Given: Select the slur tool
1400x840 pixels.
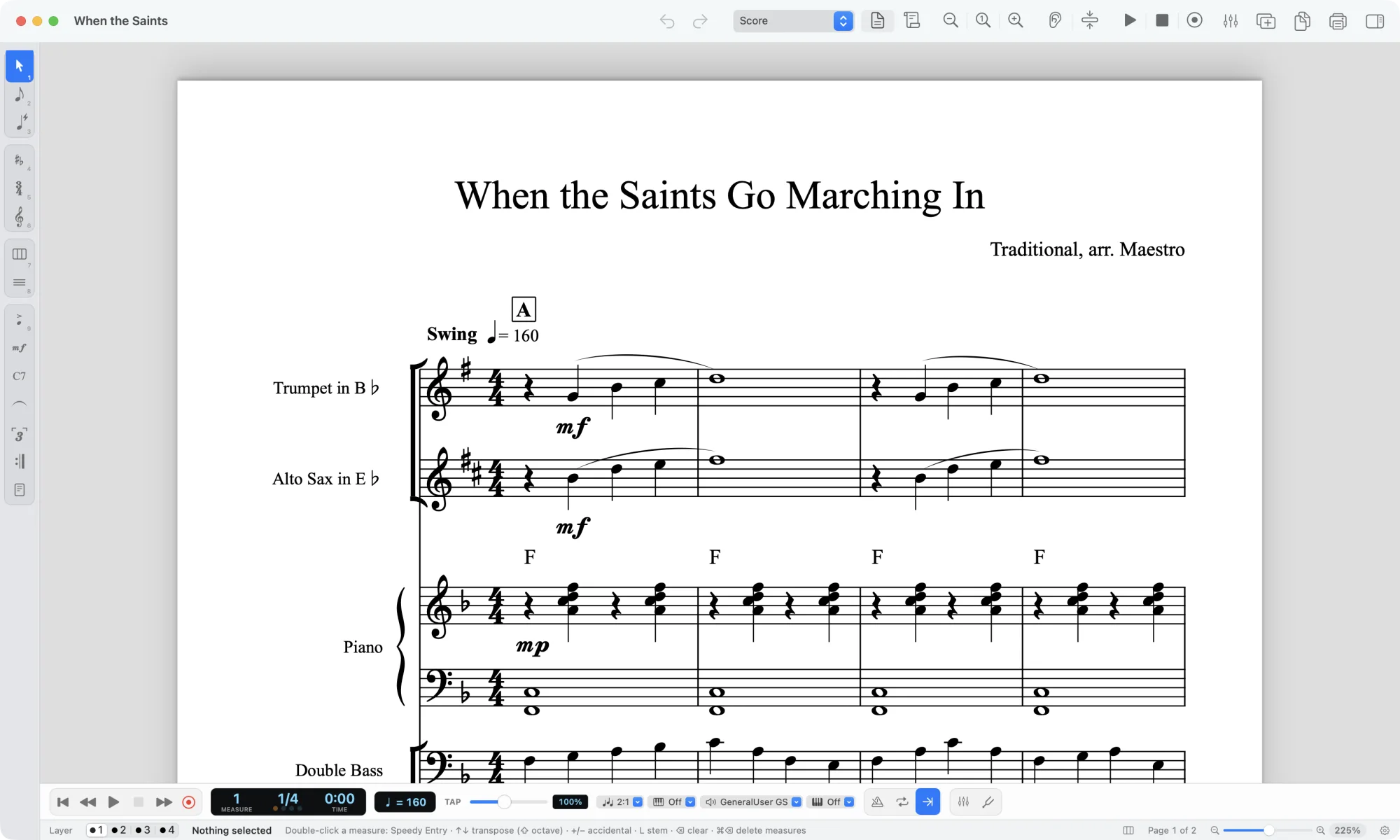Looking at the screenshot, I should 20,405.
